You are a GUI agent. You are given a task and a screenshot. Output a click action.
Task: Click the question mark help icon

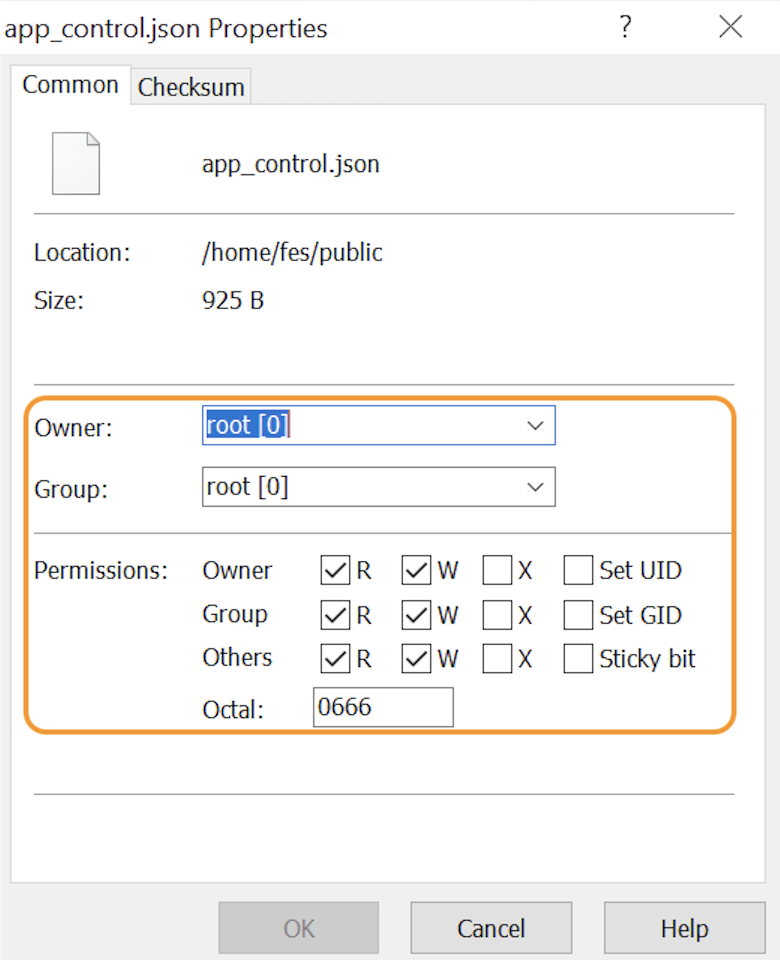click(x=626, y=27)
